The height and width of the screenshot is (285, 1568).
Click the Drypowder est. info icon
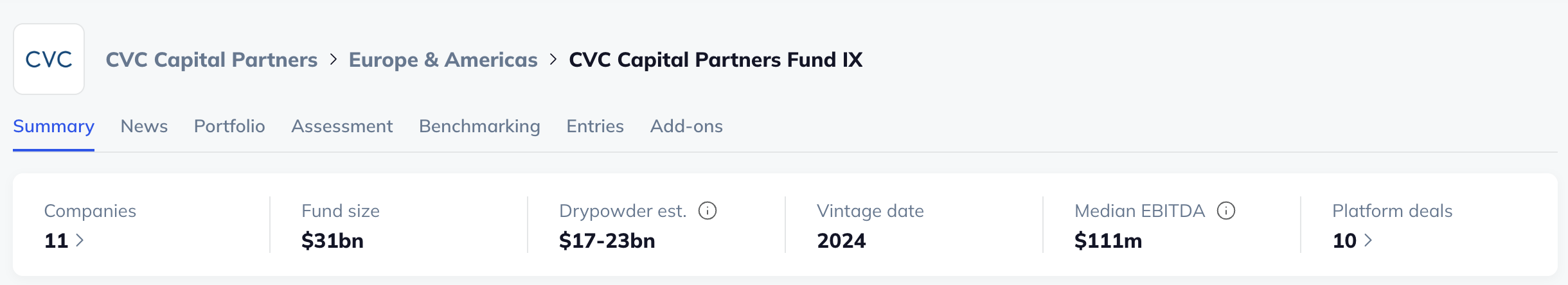pos(708,211)
